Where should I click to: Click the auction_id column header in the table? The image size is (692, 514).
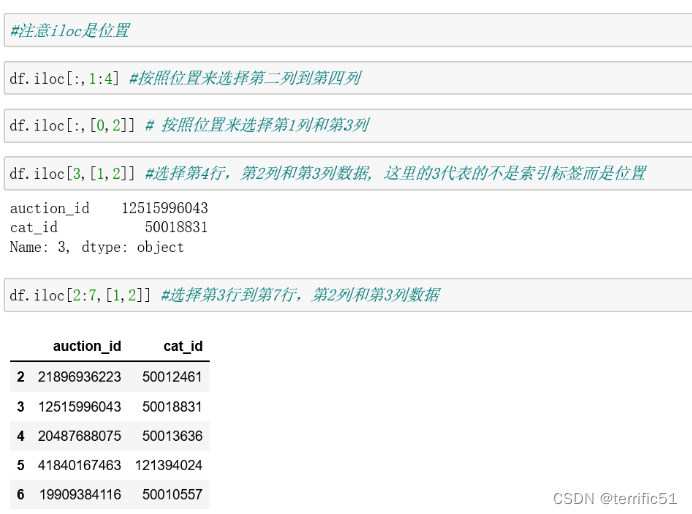click(87, 346)
